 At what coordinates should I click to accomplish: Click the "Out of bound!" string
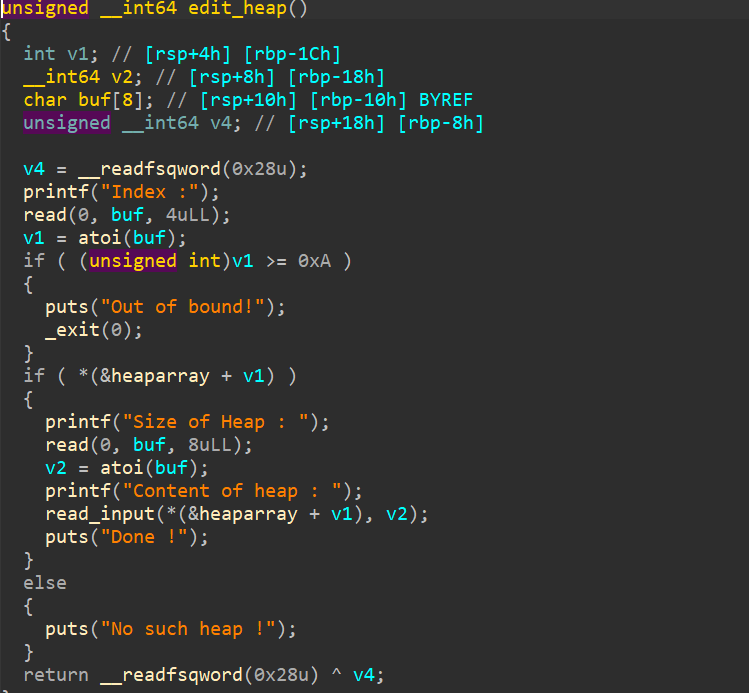tap(182, 307)
